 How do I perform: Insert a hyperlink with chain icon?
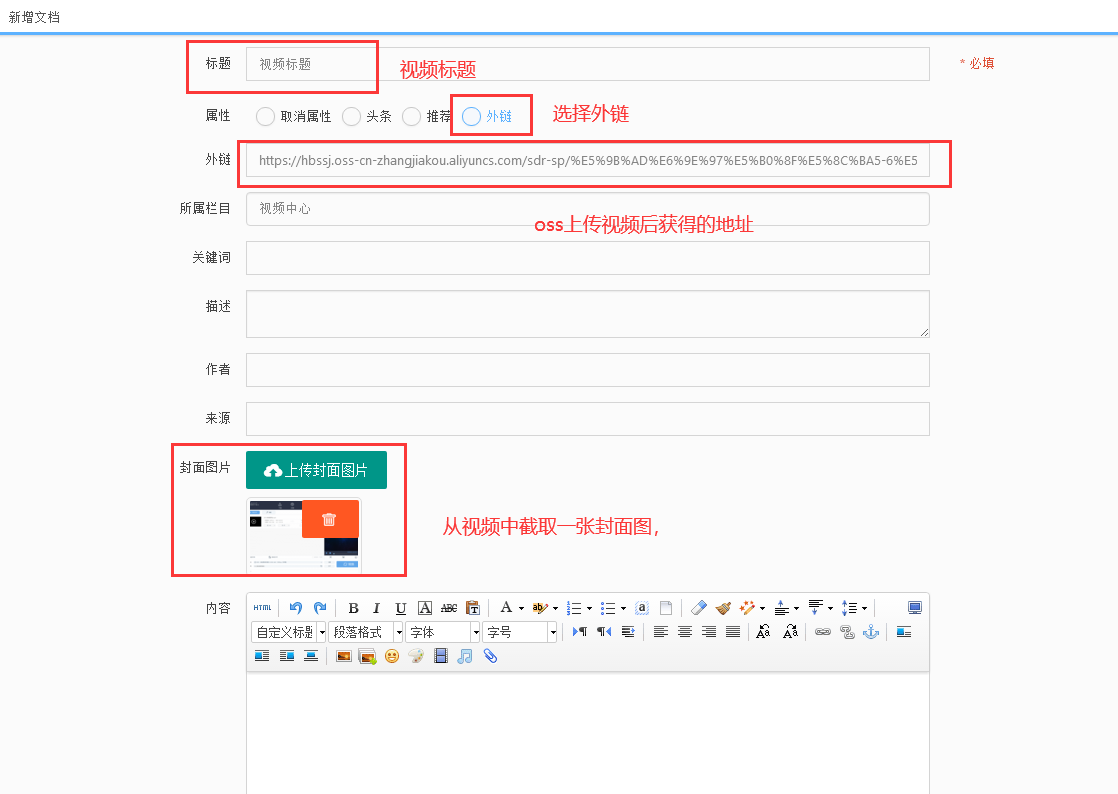(x=823, y=632)
